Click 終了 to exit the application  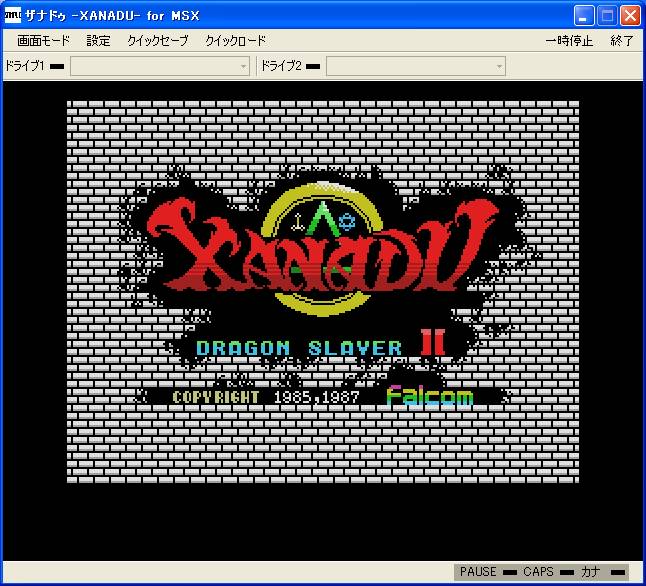(622, 41)
